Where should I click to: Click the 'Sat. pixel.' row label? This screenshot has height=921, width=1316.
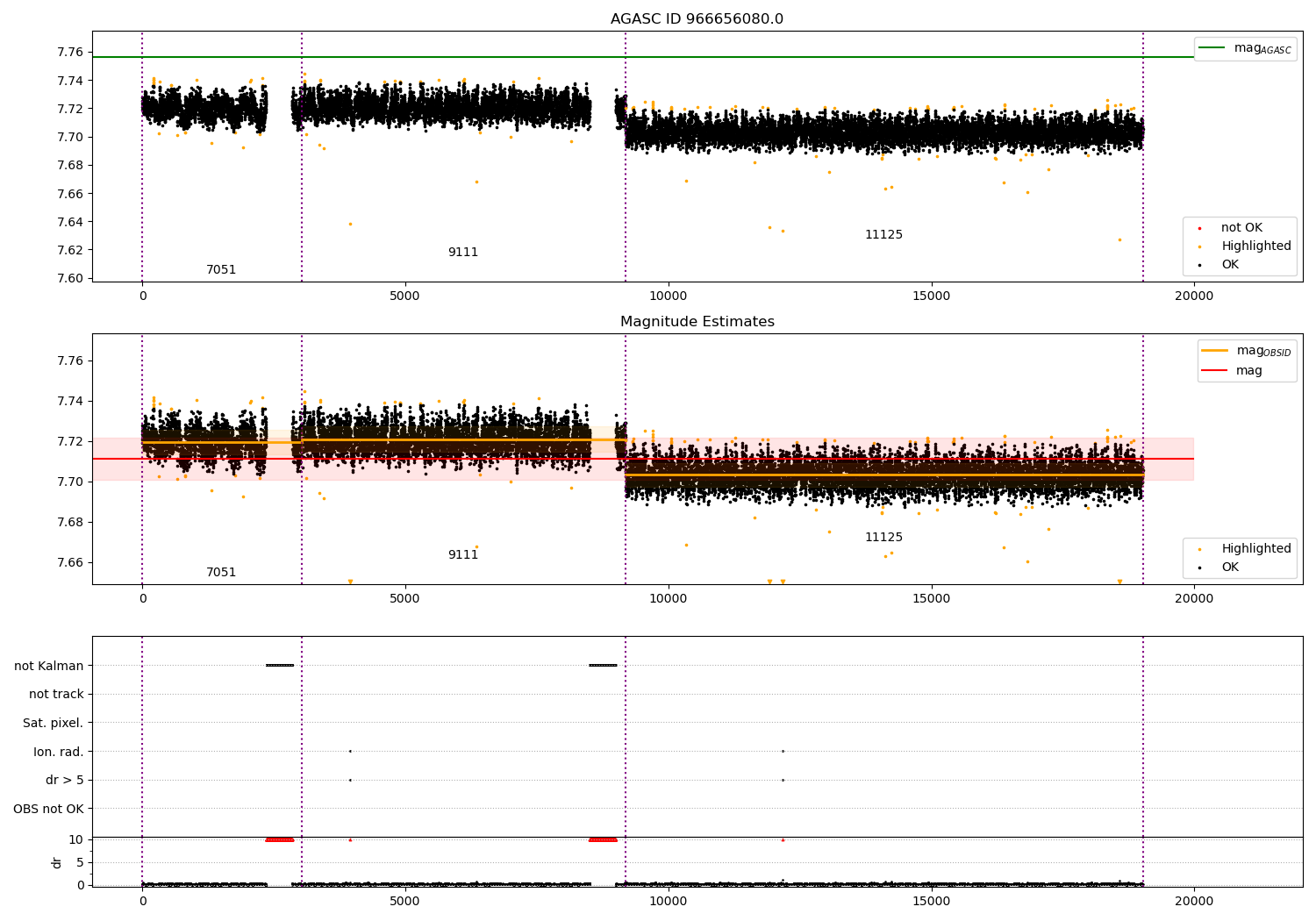54,724
